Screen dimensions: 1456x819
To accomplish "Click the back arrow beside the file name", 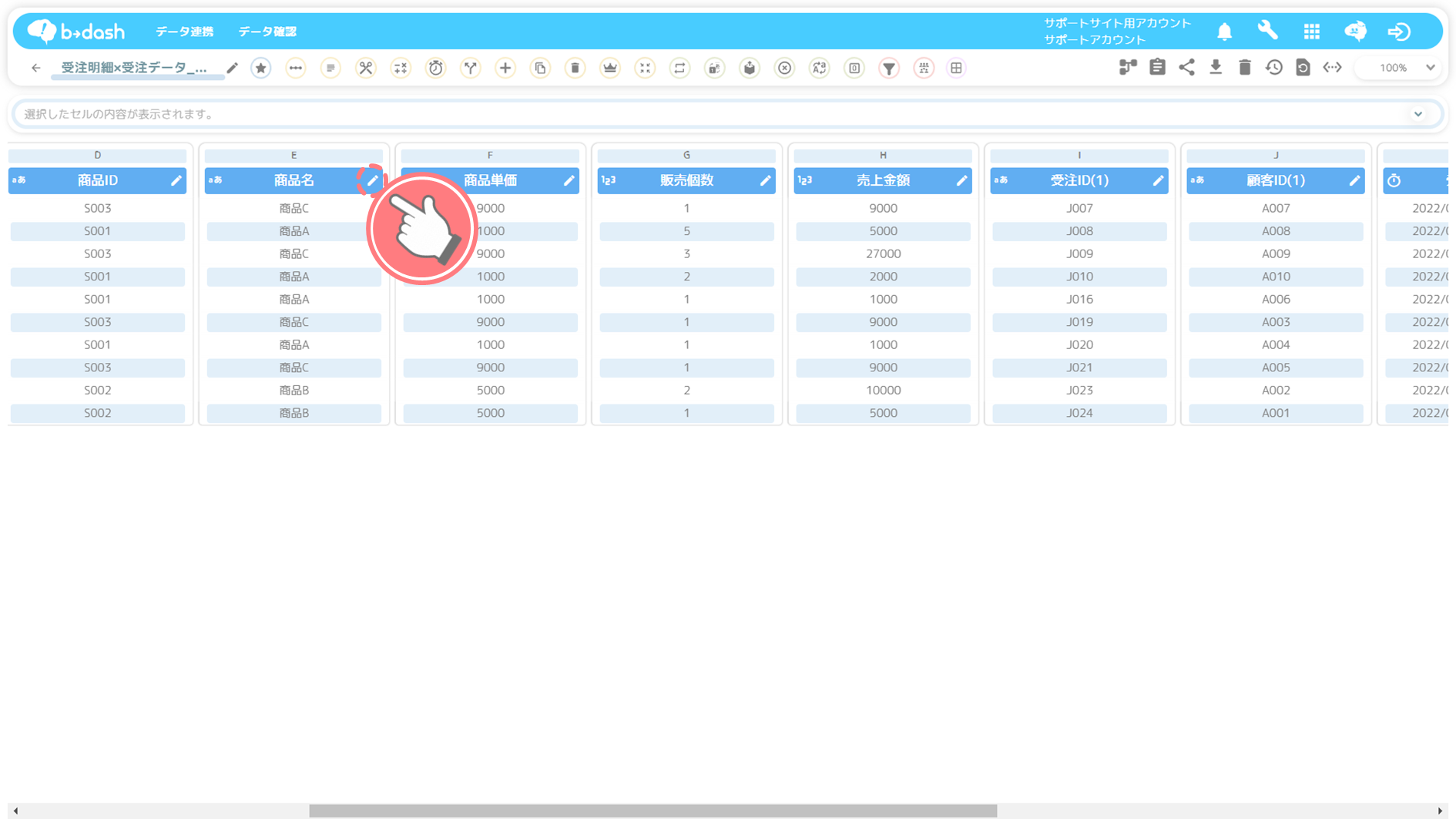I will click(x=35, y=68).
